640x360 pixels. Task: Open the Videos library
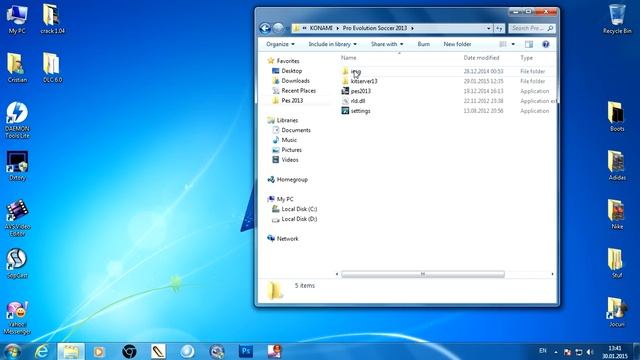289,160
